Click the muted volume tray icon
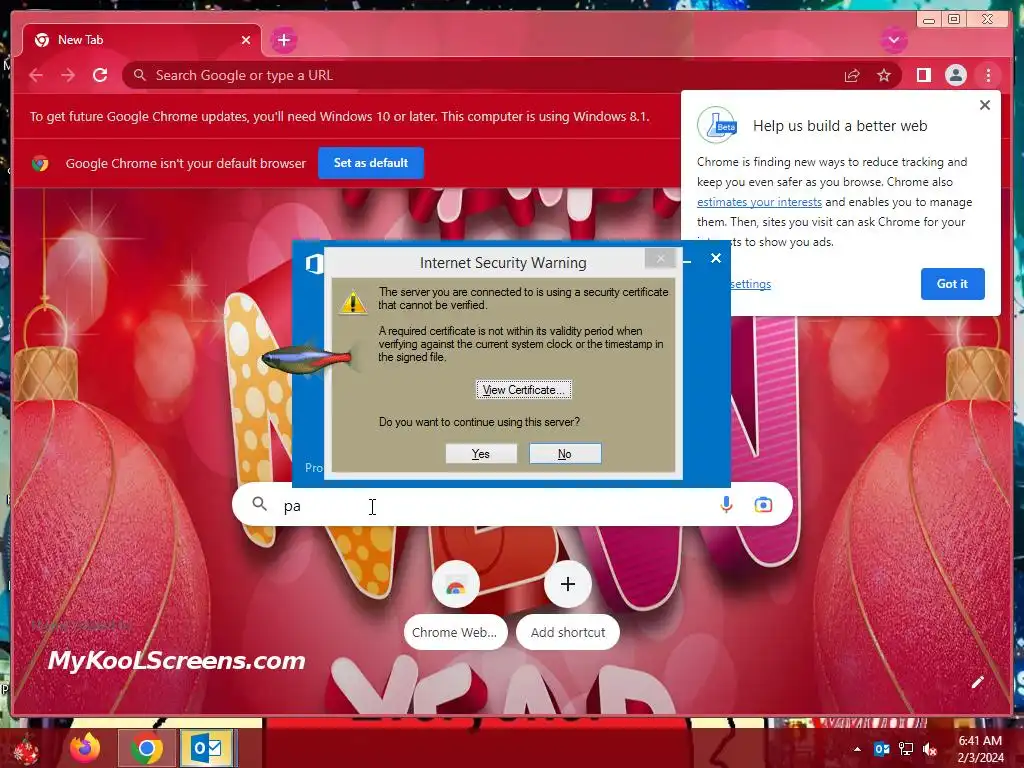Image resolution: width=1024 pixels, height=768 pixels. (x=930, y=749)
